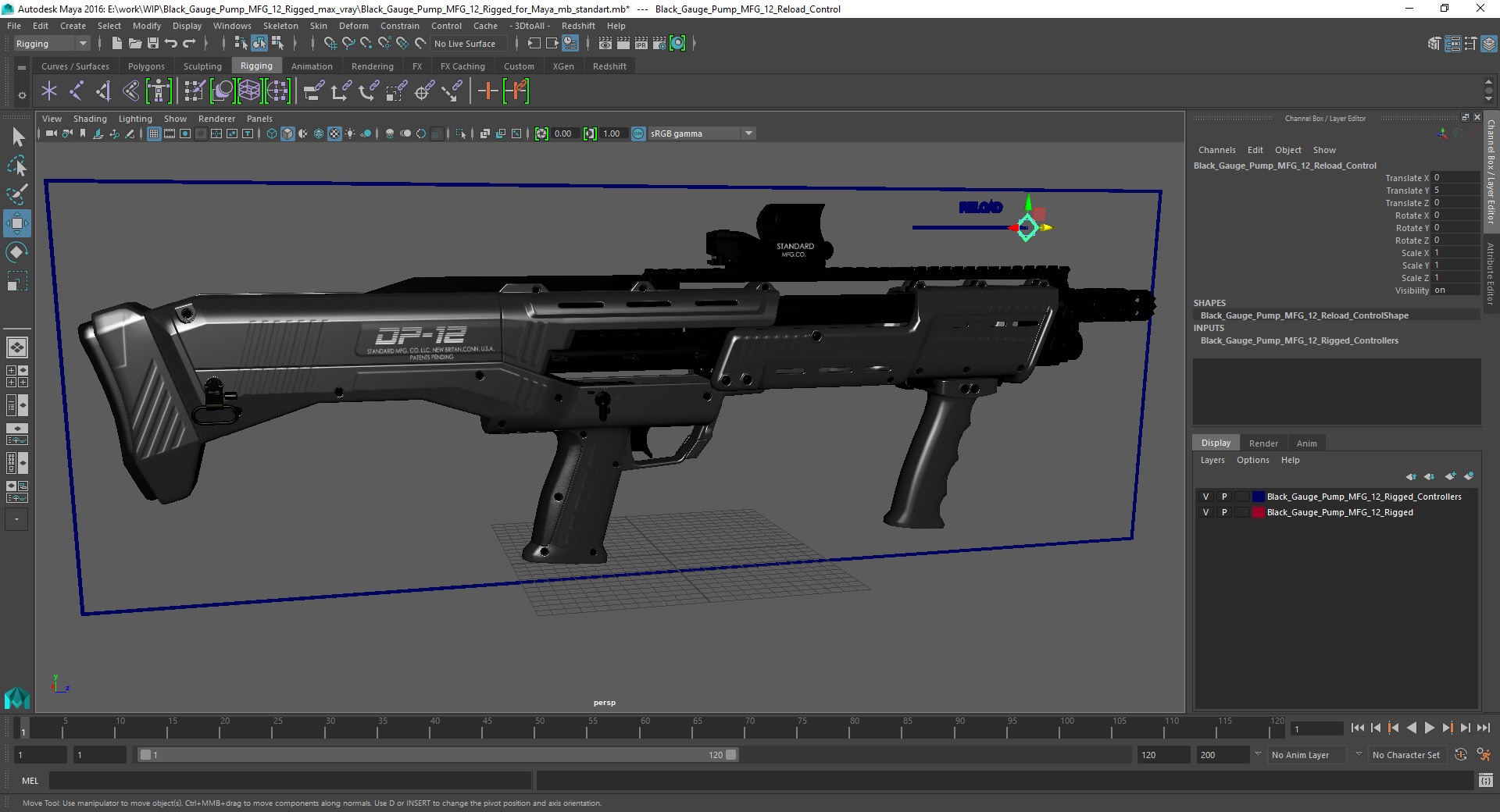This screenshot has height=812, width=1500.
Task: Toggle wireframe shading in viewport
Action: pyautogui.click(x=272, y=134)
